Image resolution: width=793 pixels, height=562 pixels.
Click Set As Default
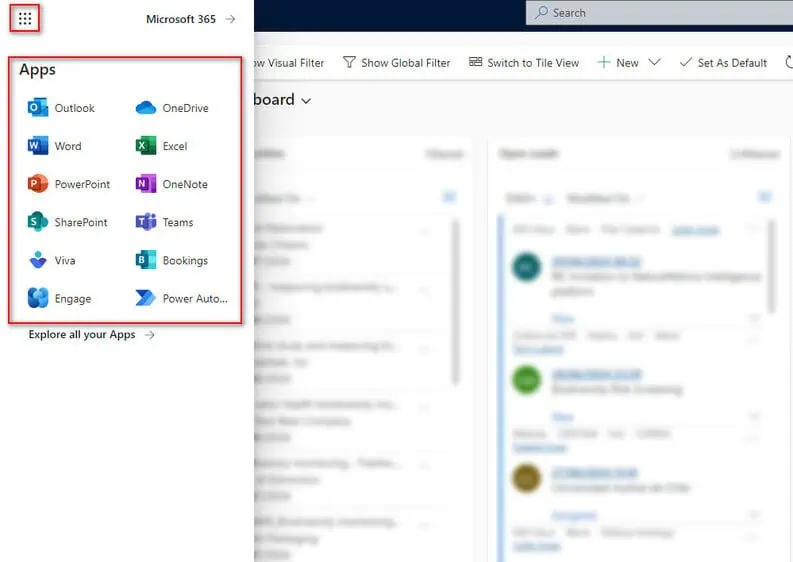click(x=723, y=63)
